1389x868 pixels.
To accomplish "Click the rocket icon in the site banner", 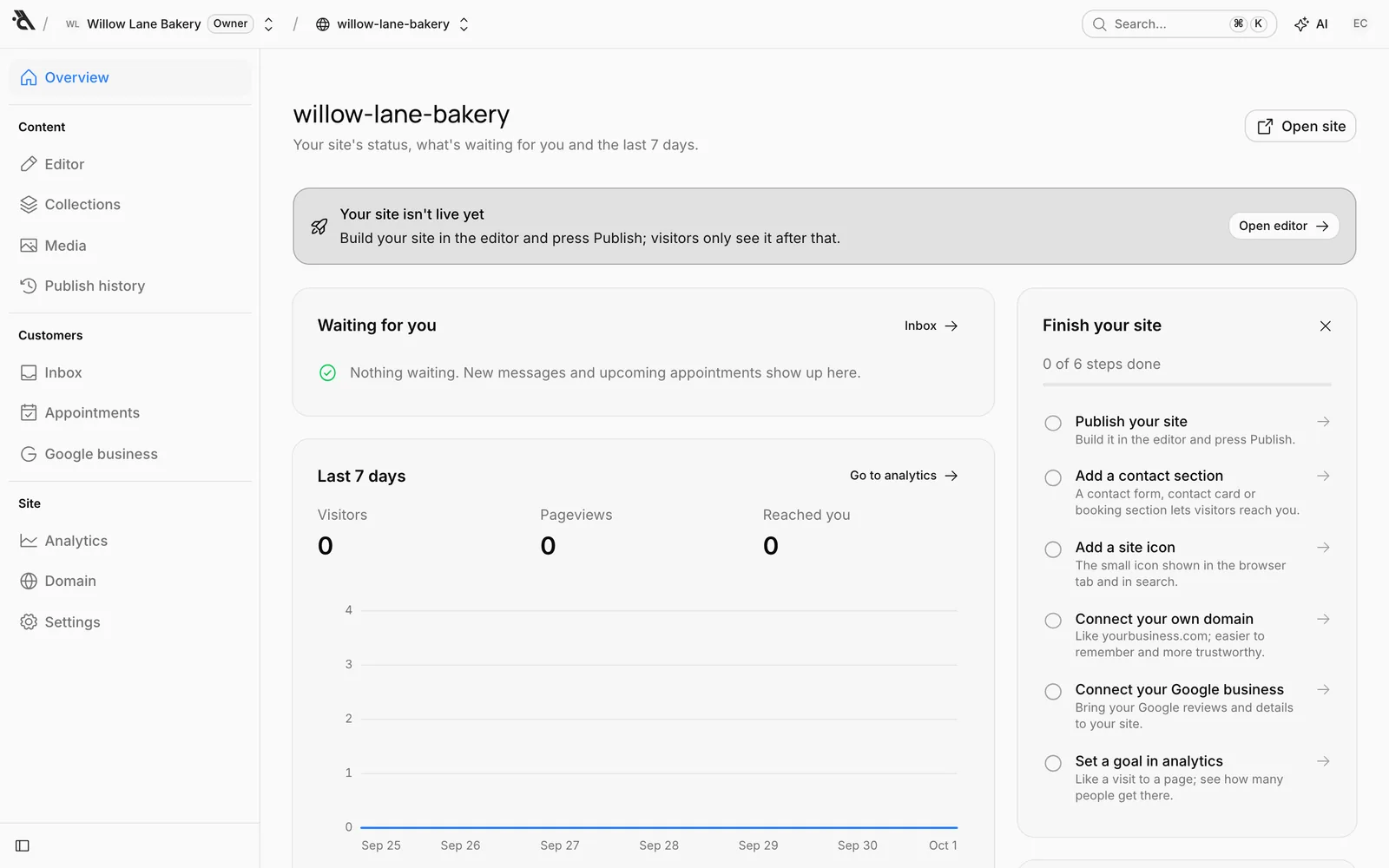I will (319, 227).
